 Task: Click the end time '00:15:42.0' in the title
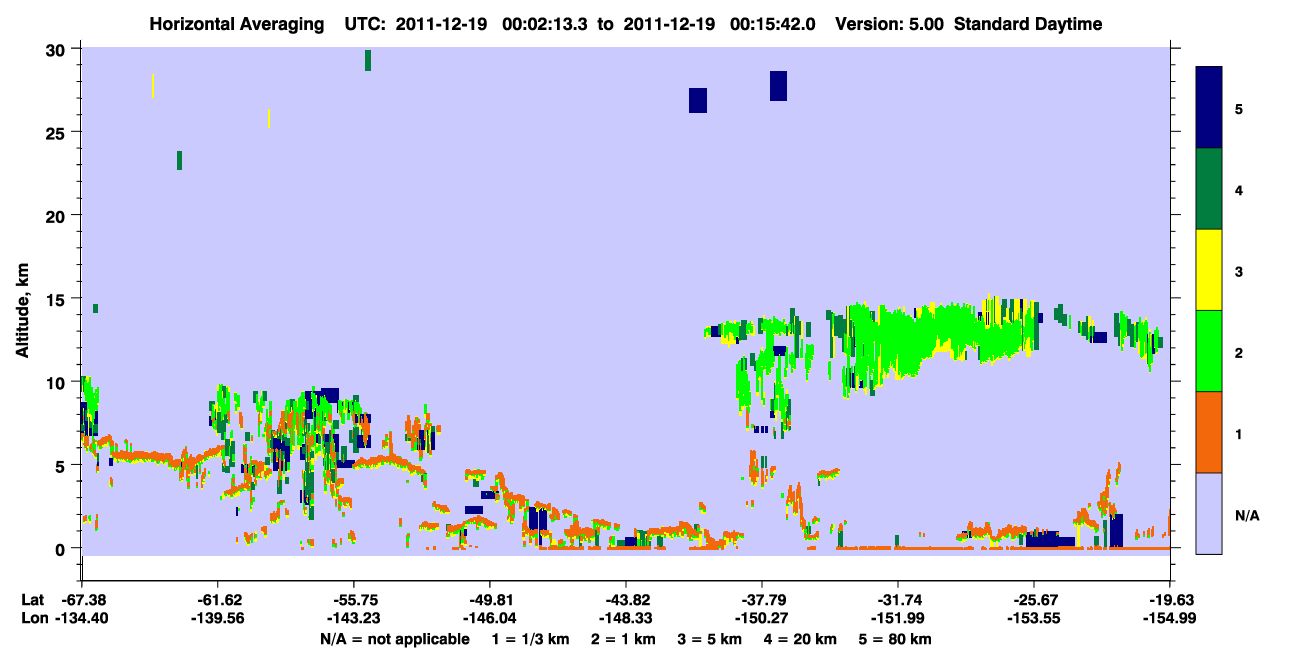[775, 24]
